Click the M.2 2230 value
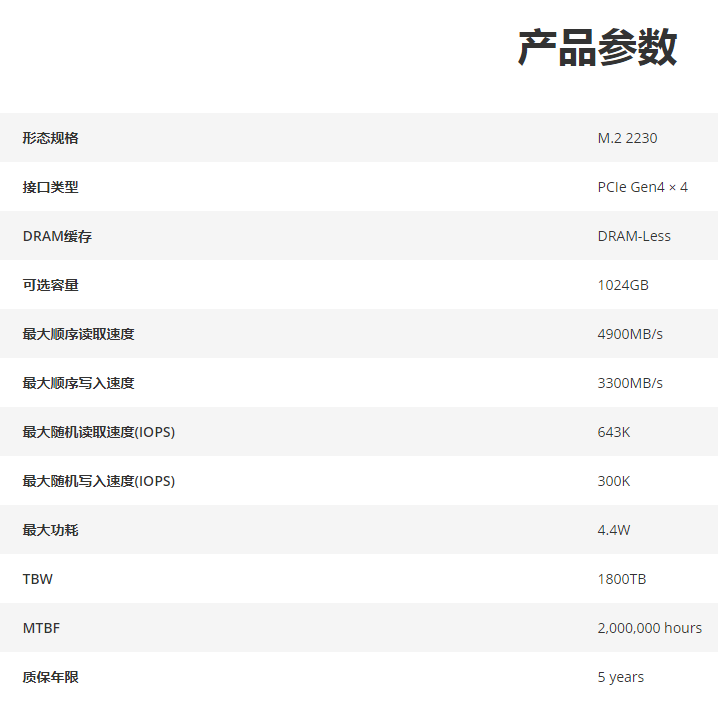The width and height of the screenshot is (718, 718). click(627, 138)
